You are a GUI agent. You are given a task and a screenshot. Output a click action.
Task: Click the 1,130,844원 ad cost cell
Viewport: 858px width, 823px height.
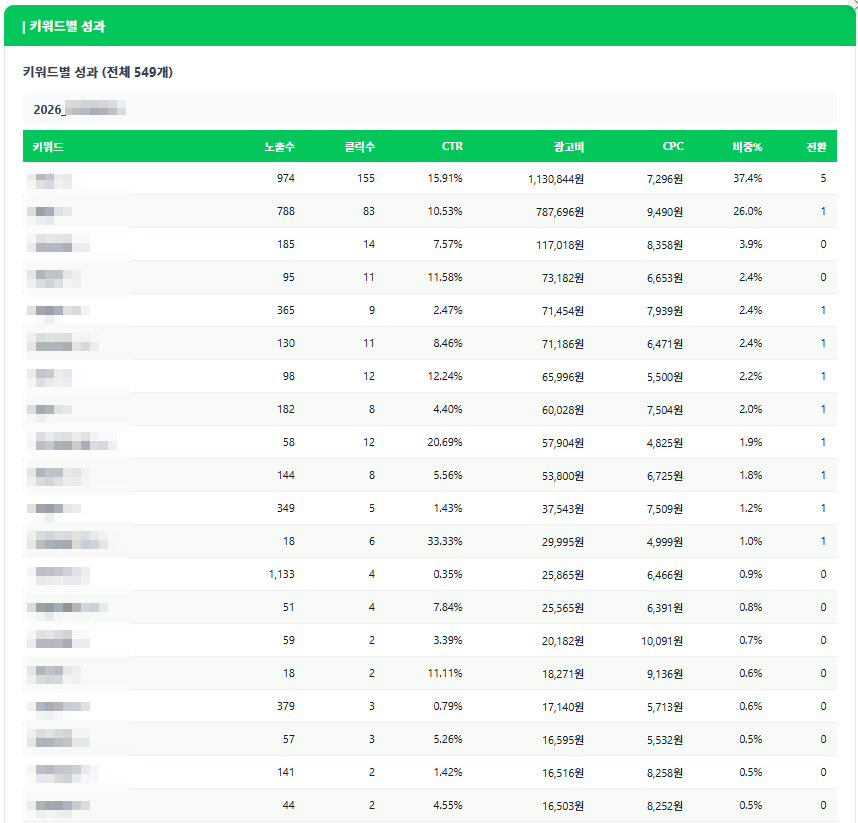tap(555, 179)
